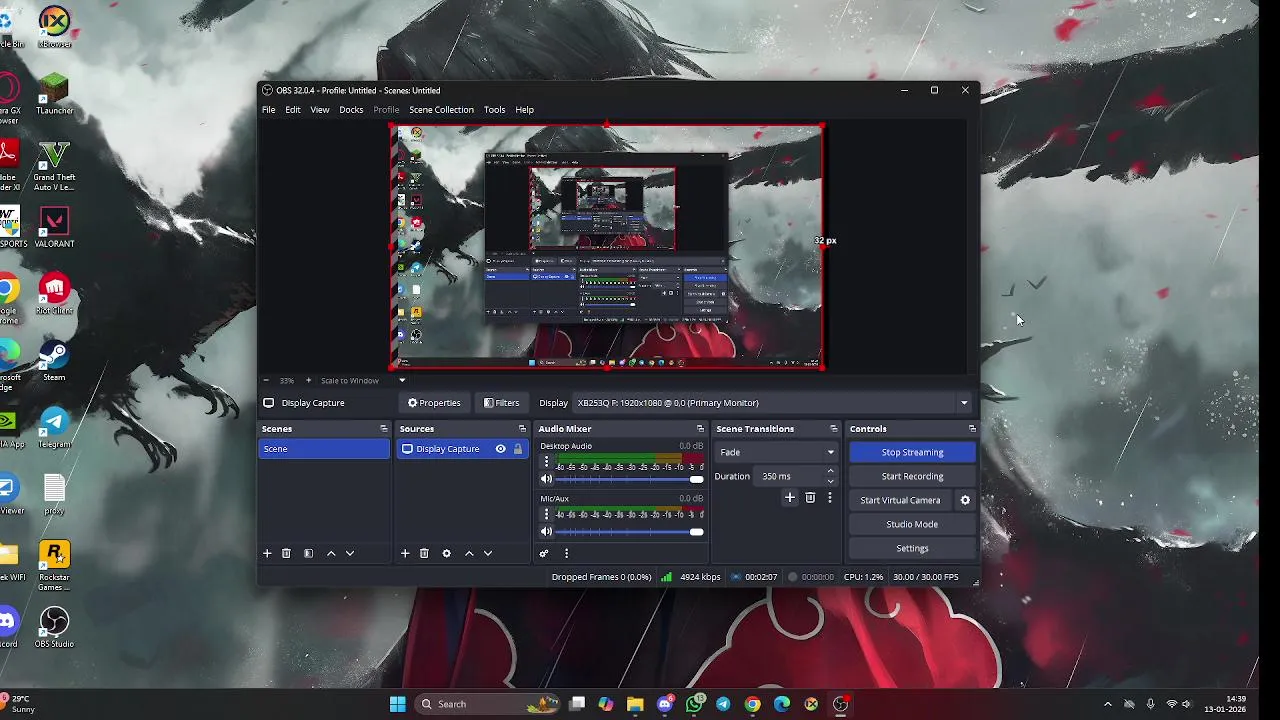This screenshot has height=720, width=1280.
Task: Click Start Virtual Camera
Action: [900, 500]
